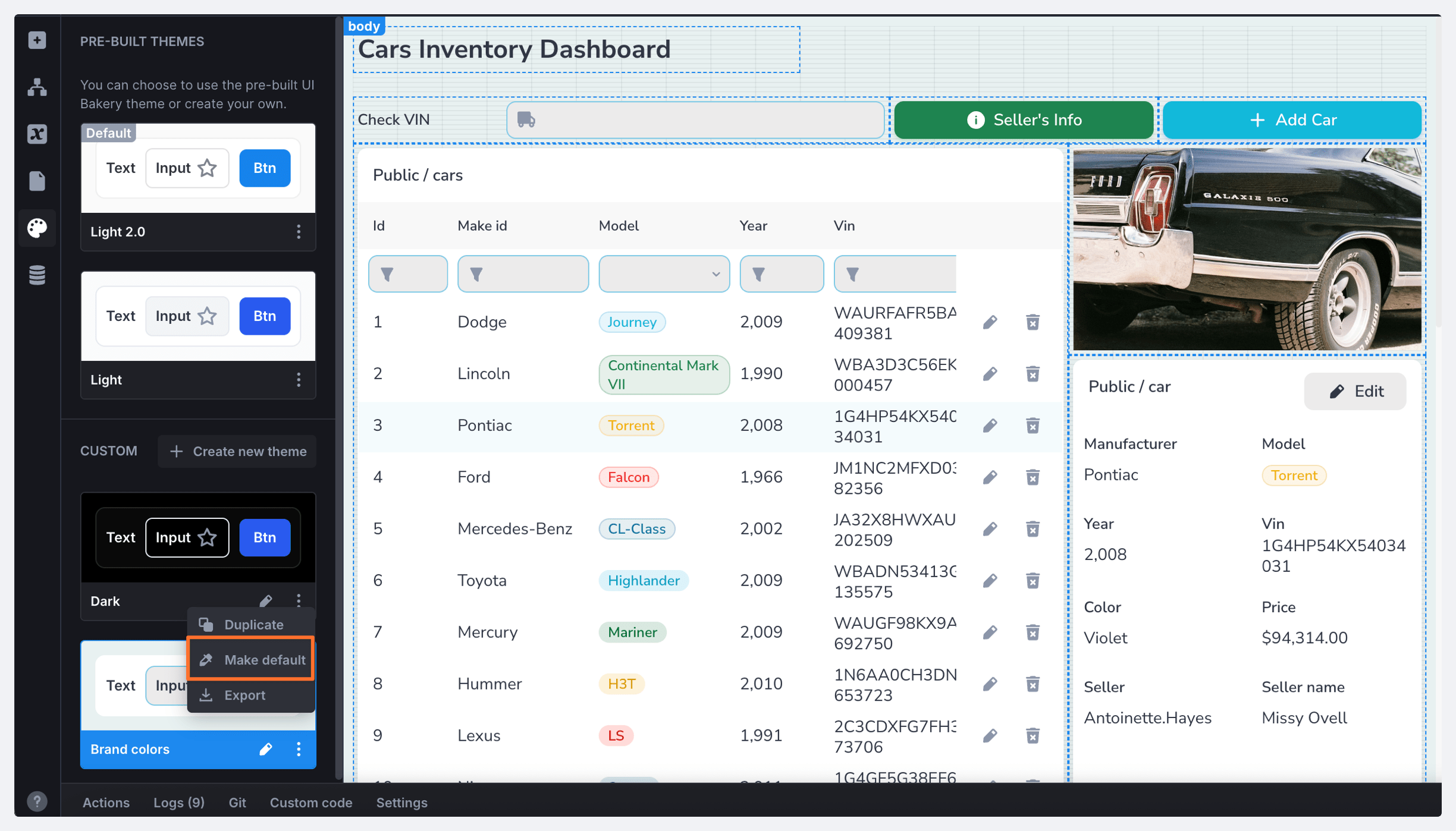
Task: Click the help question mark icon
Action: point(37,801)
